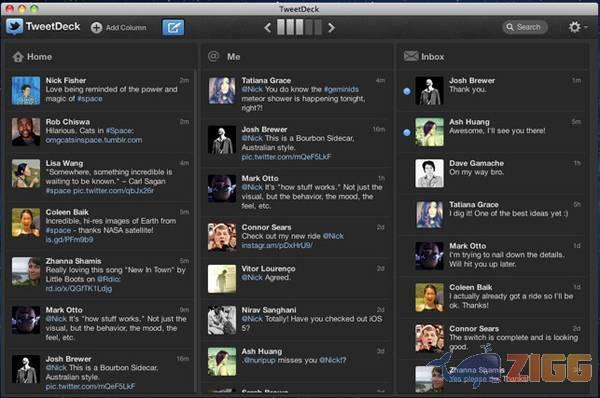Click the Search field
Screen dimensions: 600x398
[x=525, y=27]
